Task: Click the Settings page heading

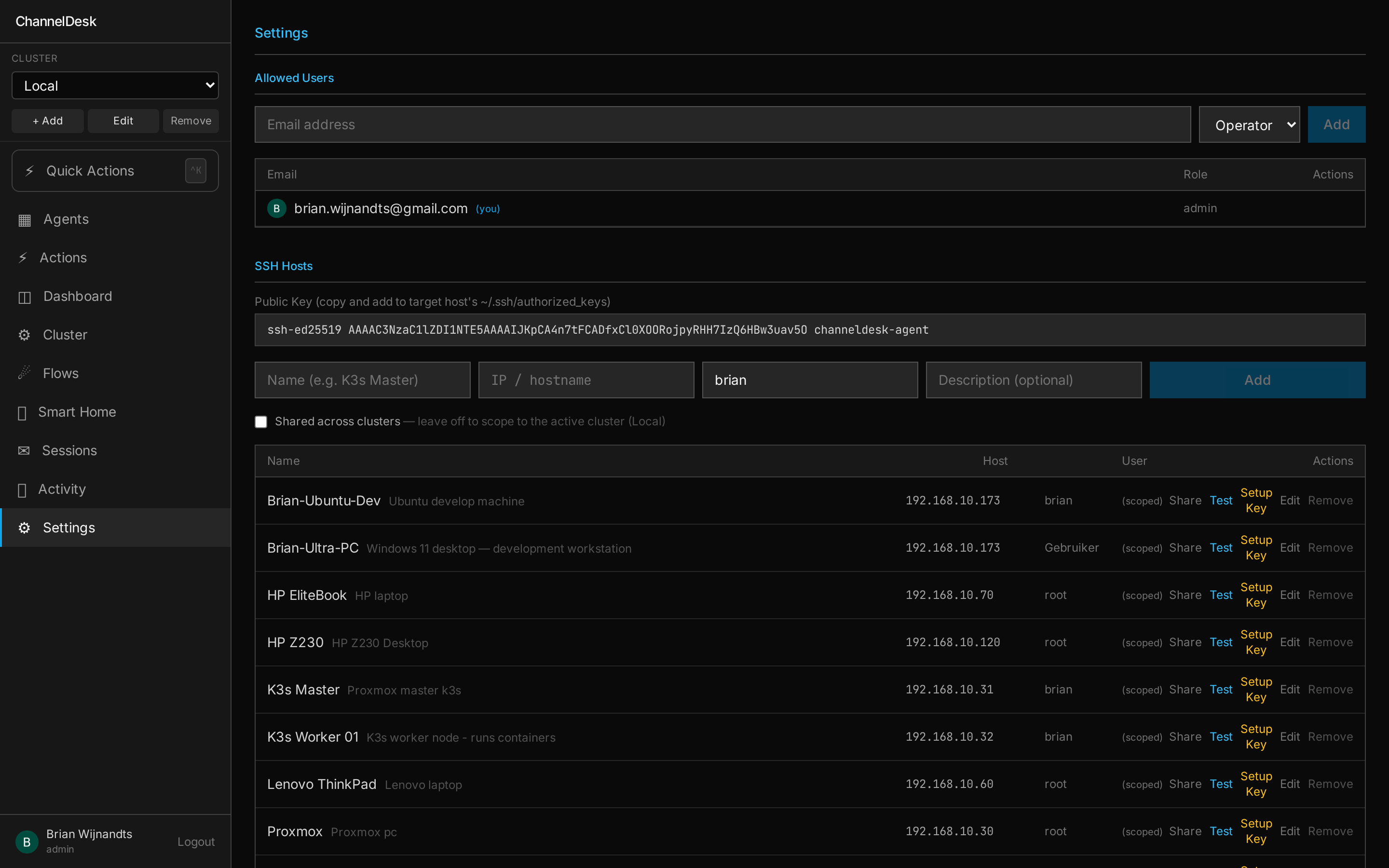Action: (281, 33)
